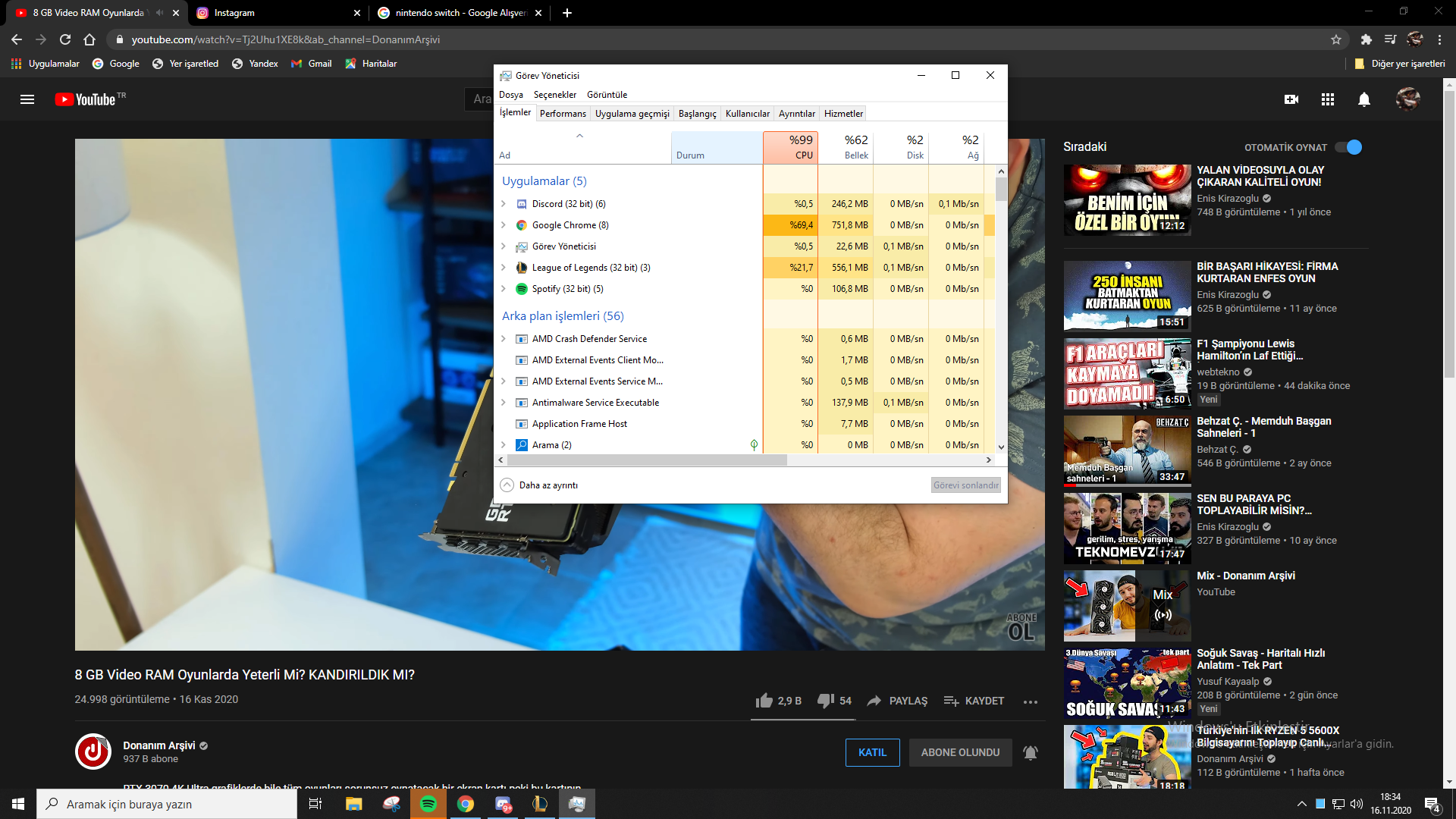Image resolution: width=1456 pixels, height=819 pixels.
Task: Click the Task Manager horizontal scrollbar
Action: pos(646,460)
